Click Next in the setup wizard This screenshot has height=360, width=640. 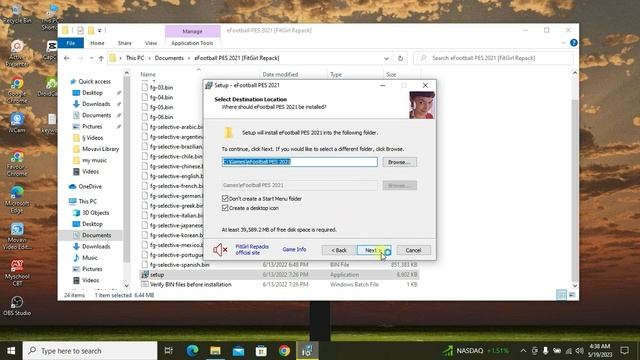click(x=373, y=250)
